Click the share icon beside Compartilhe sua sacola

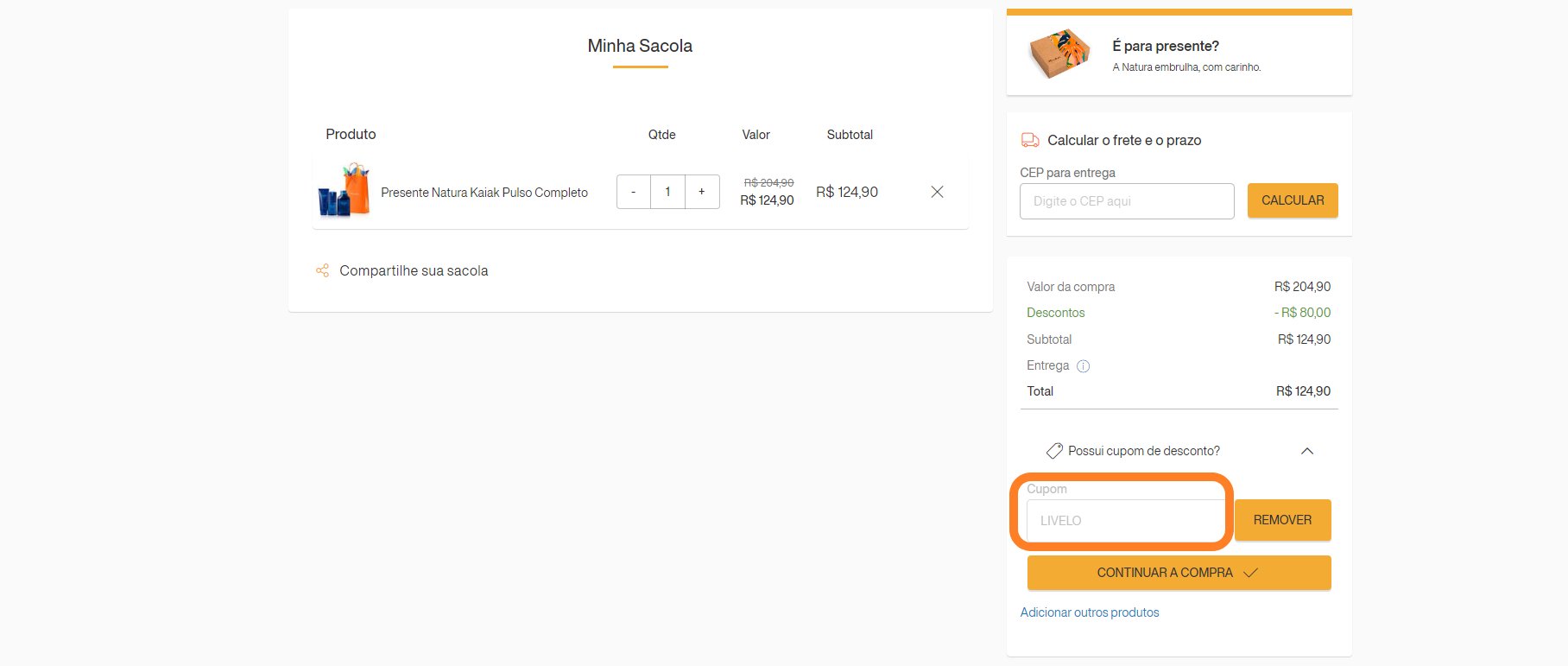point(322,270)
